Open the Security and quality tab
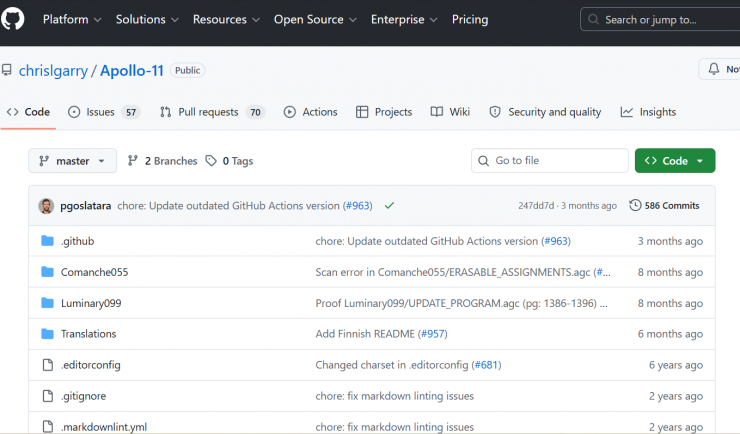 (x=545, y=112)
